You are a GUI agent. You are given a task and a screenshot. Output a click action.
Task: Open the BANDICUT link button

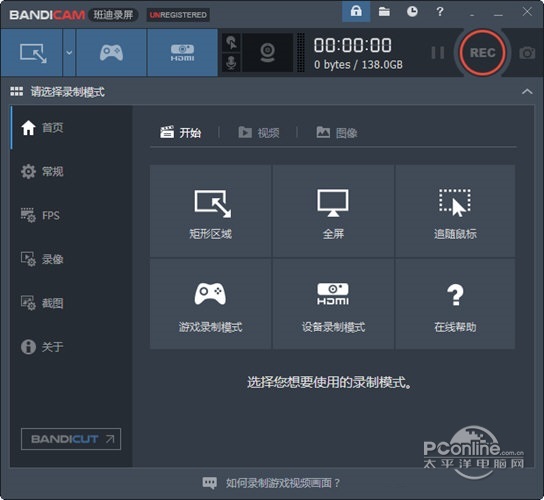[x=71, y=439]
